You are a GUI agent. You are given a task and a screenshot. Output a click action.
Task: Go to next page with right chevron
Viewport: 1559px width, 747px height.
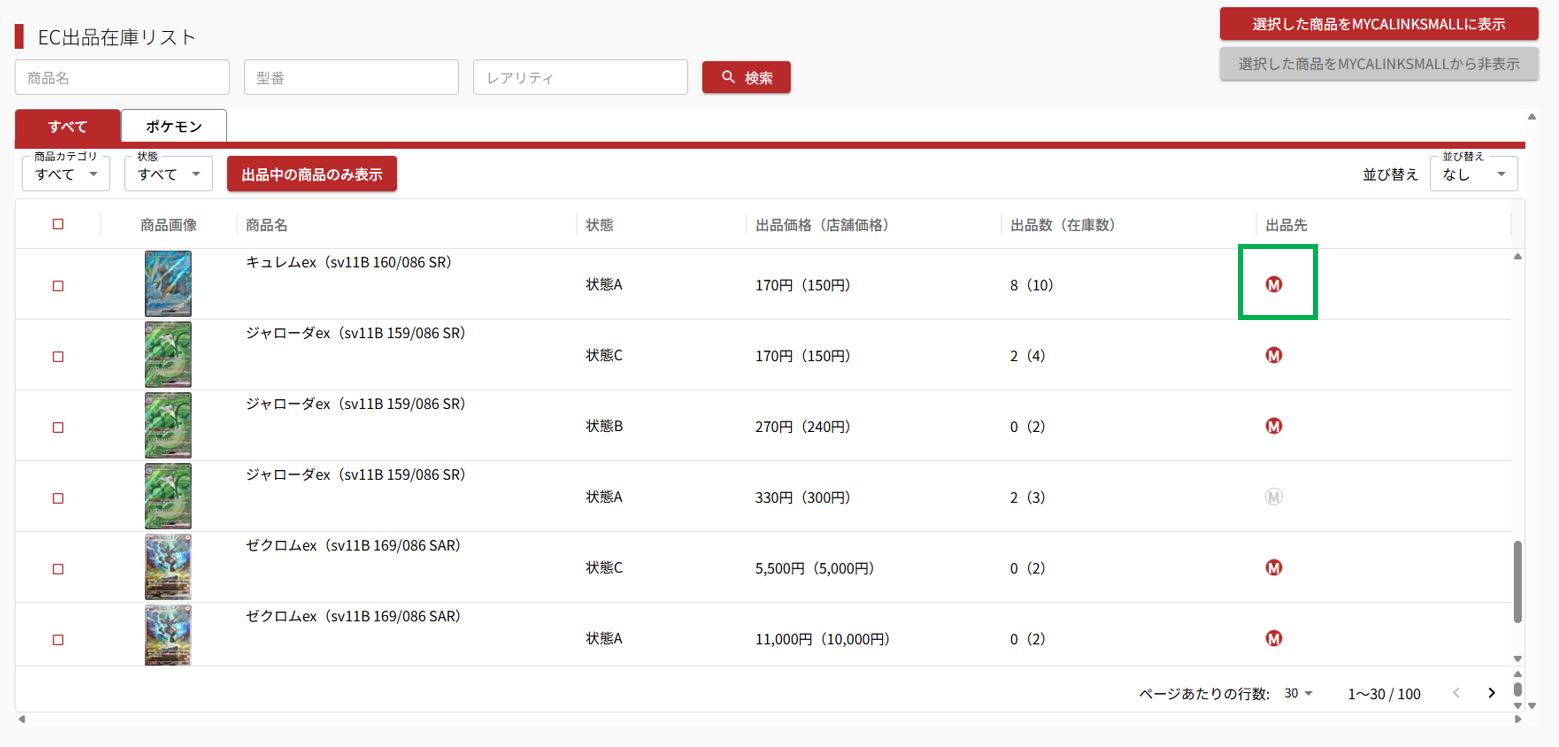coord(1492,693)
